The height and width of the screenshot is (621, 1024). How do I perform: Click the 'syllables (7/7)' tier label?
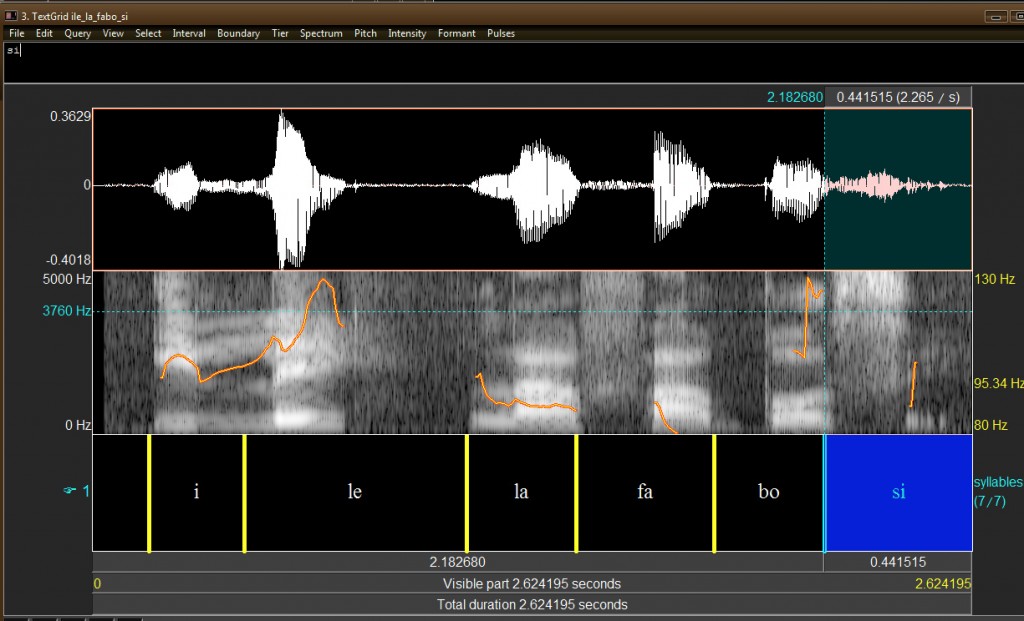(997, 492)
